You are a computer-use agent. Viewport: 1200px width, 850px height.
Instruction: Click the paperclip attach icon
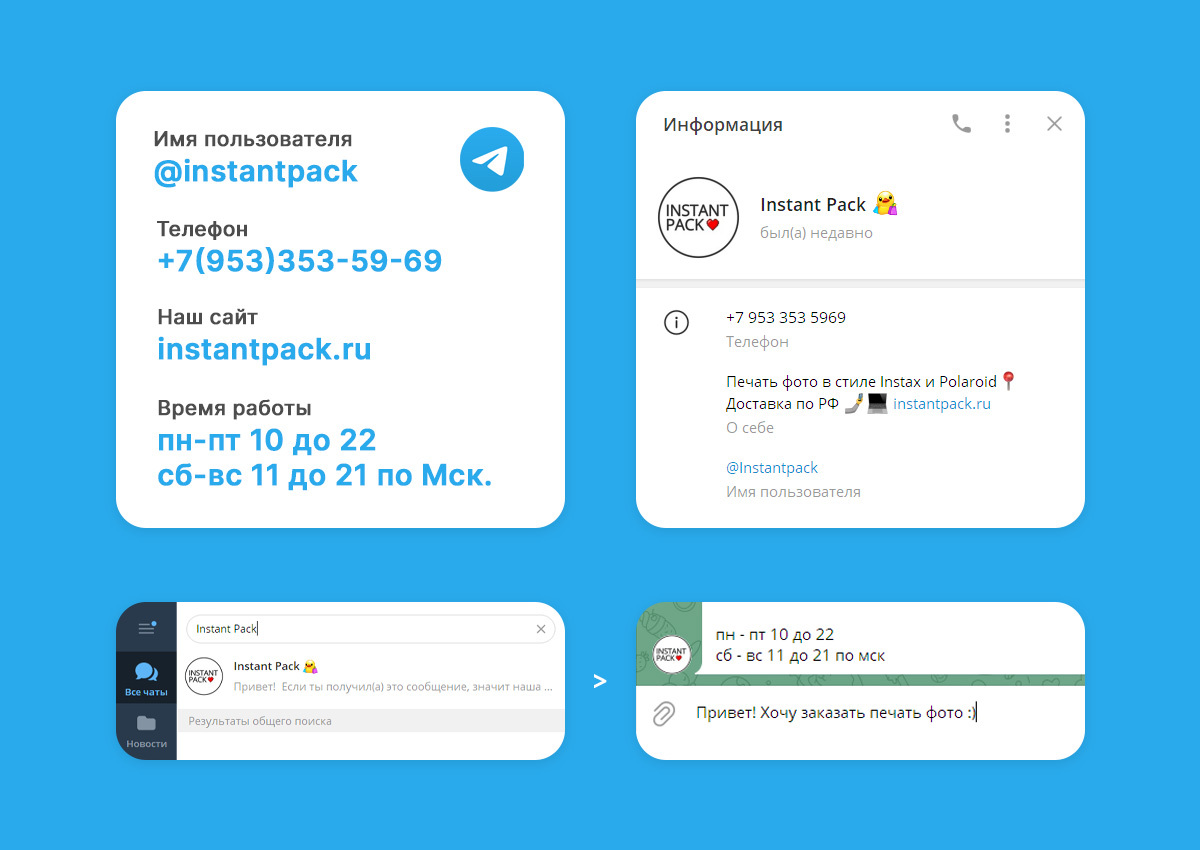664,714
